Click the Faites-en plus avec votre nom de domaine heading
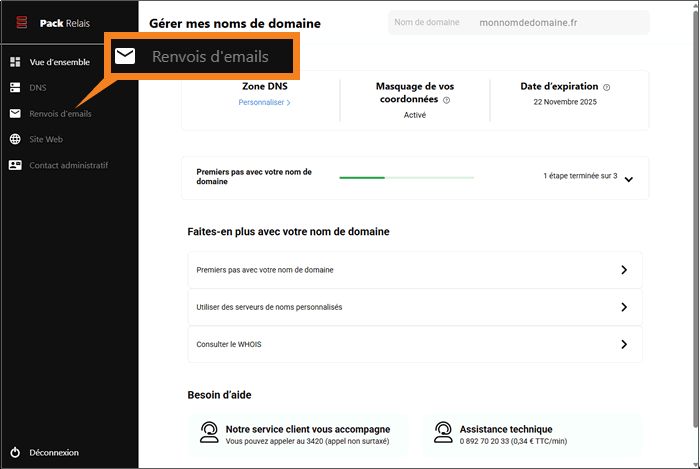The width and height of the screenshot is (700, 469). coord(288,232)
